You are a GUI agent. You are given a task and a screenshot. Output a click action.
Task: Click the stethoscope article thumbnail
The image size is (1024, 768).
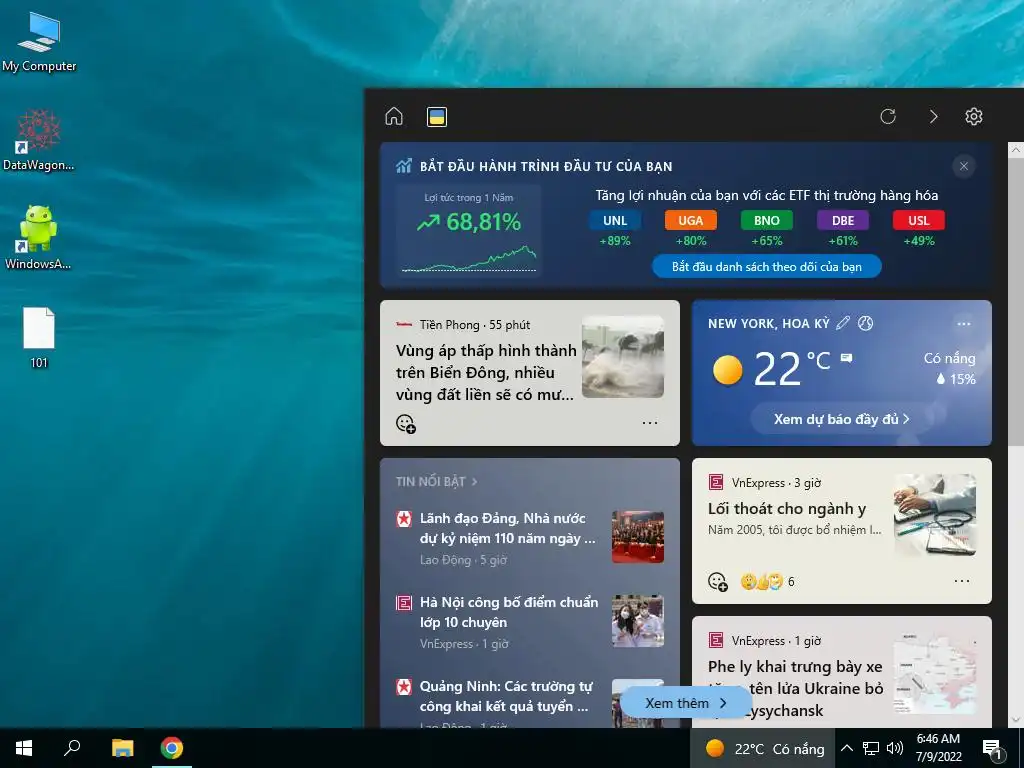pyautogui.click(x=935, y=515)
